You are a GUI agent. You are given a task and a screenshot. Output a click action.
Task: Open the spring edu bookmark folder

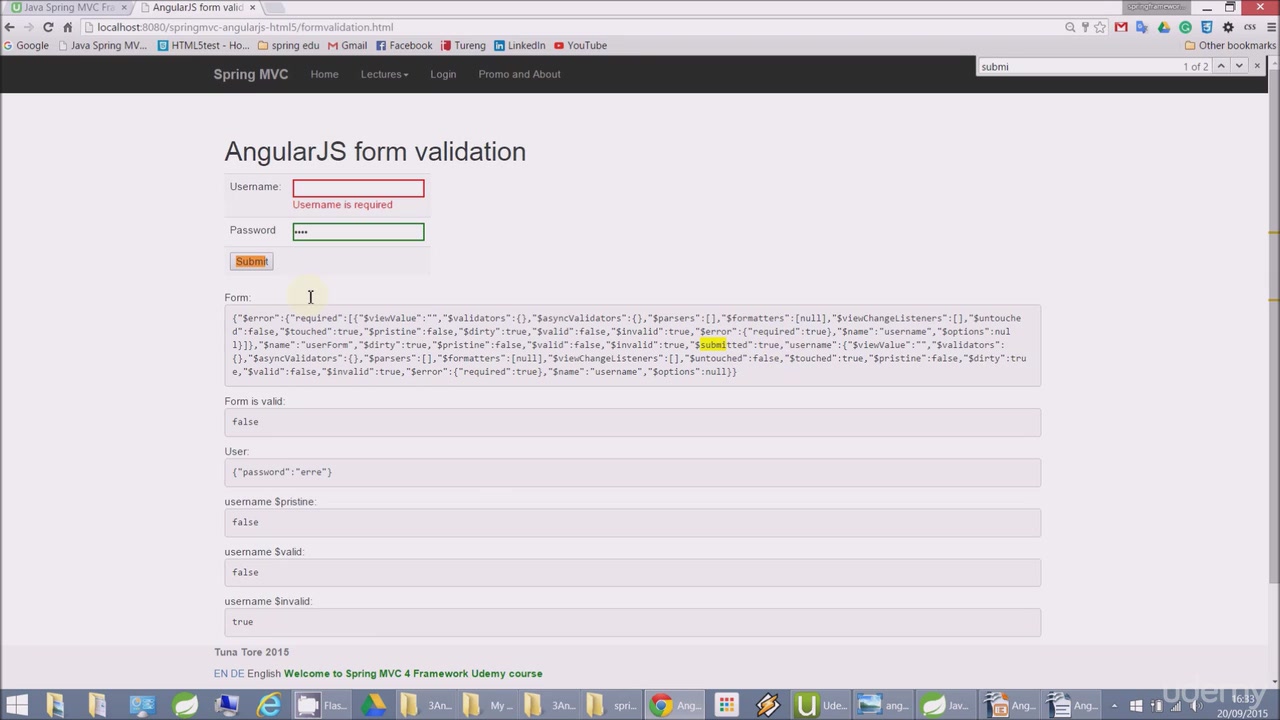coord(288,45)
